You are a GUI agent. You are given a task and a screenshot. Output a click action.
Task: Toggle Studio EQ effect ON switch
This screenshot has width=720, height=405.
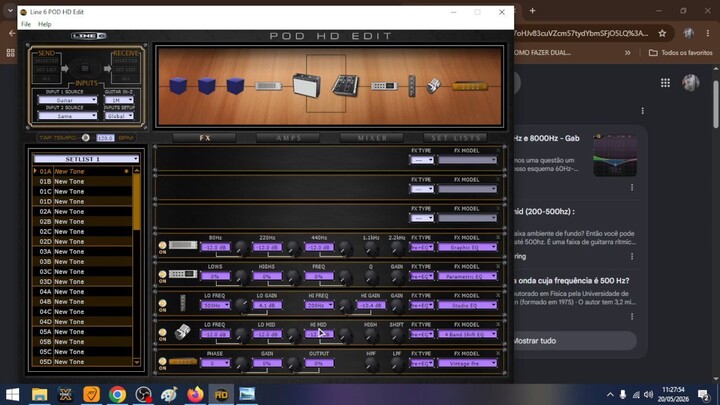coord(162,304)
